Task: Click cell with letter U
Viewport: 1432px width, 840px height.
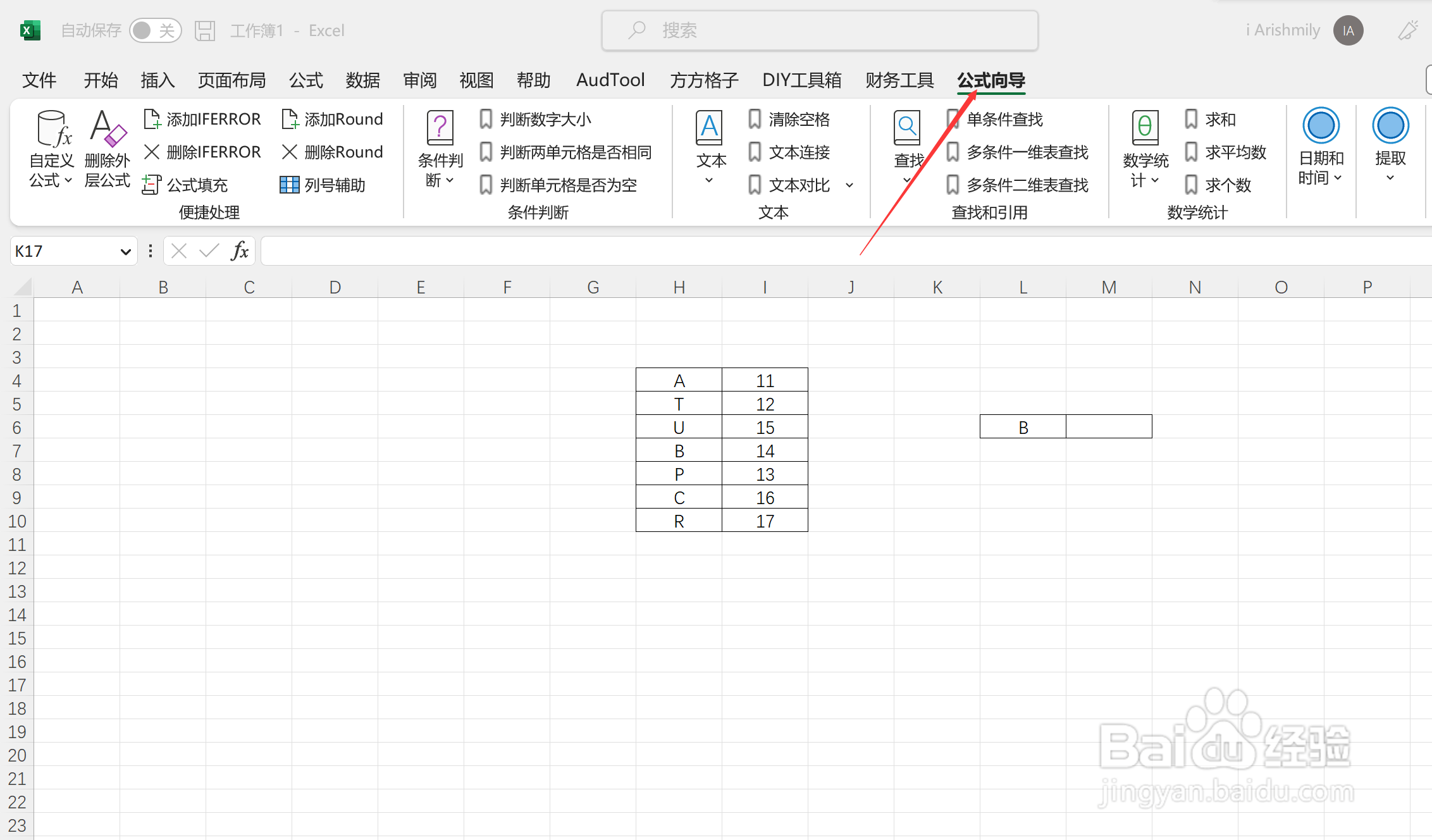Action: (679, 427)
